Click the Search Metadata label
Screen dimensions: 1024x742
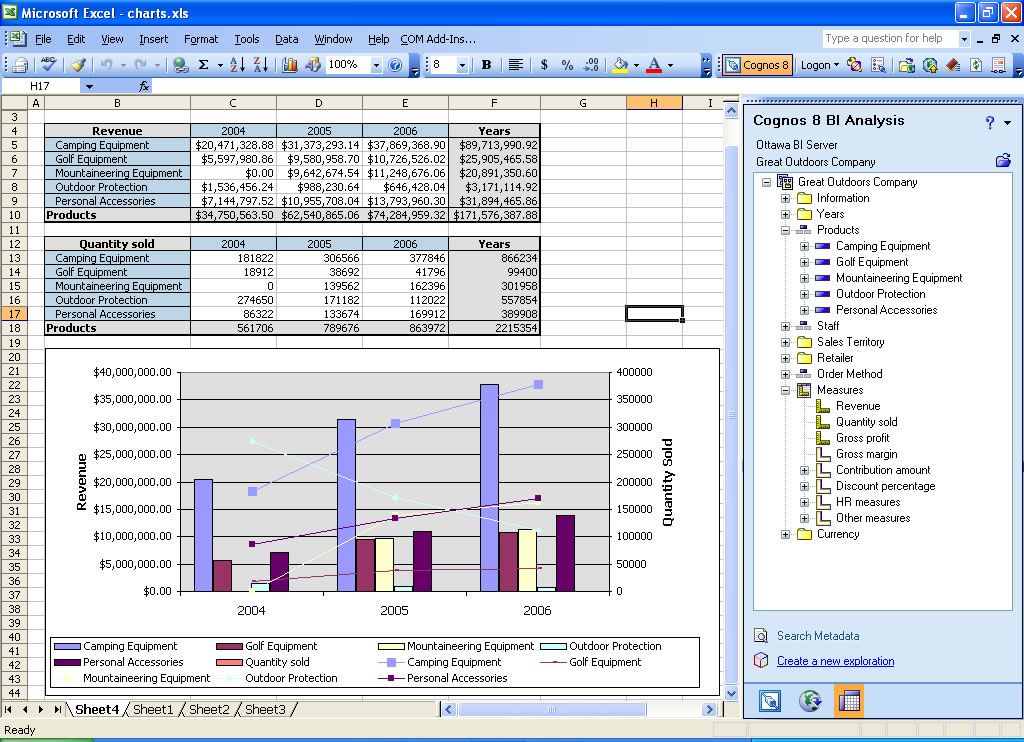(818, 636)
